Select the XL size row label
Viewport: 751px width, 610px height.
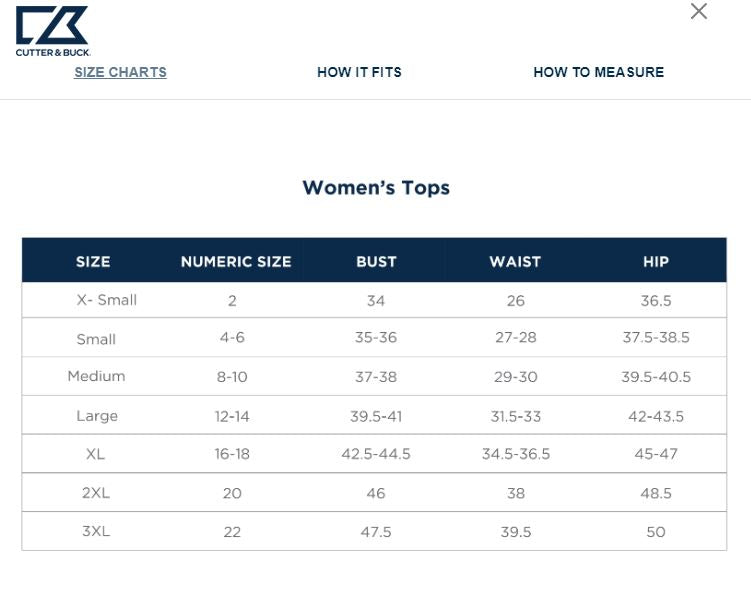point(95,454)
